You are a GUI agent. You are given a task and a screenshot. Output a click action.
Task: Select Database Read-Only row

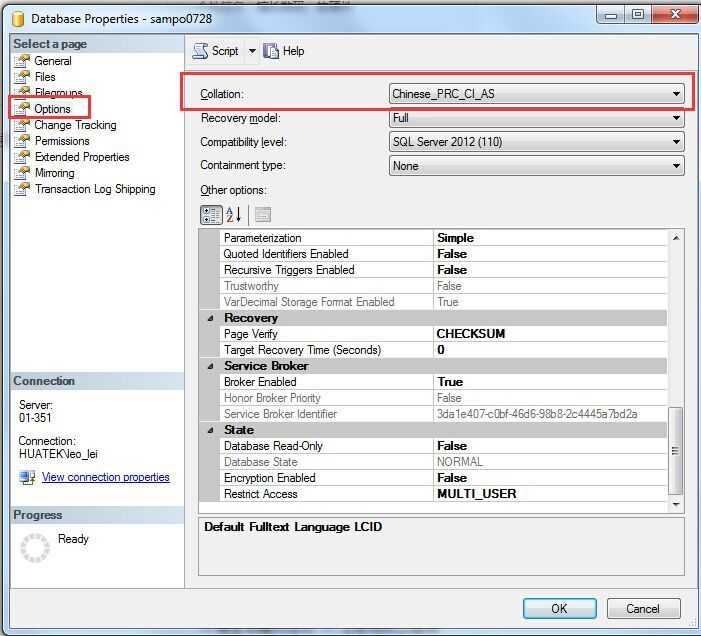pyautogui.click(x=443, y=446)
